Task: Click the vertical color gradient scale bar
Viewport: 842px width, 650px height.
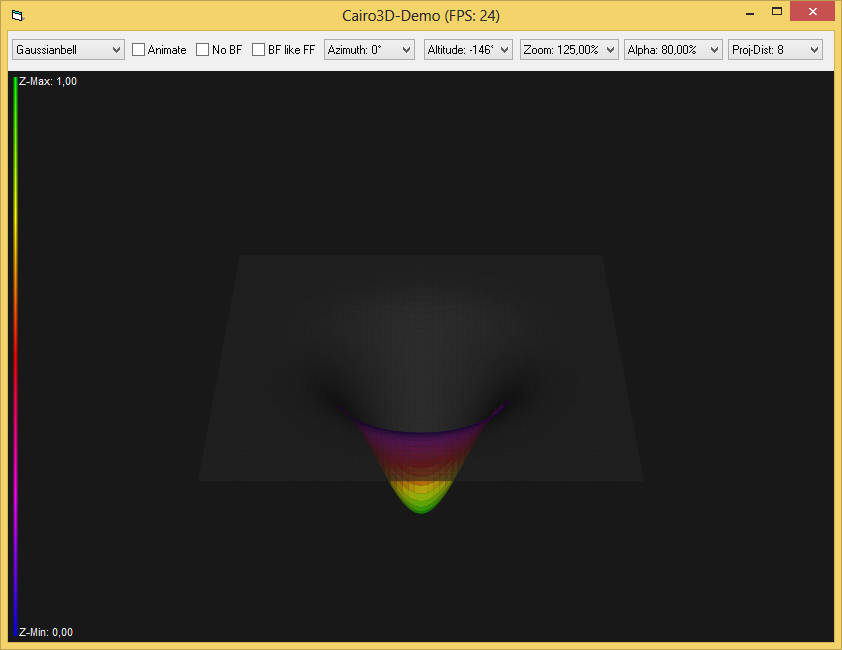Action: point(15,350)
